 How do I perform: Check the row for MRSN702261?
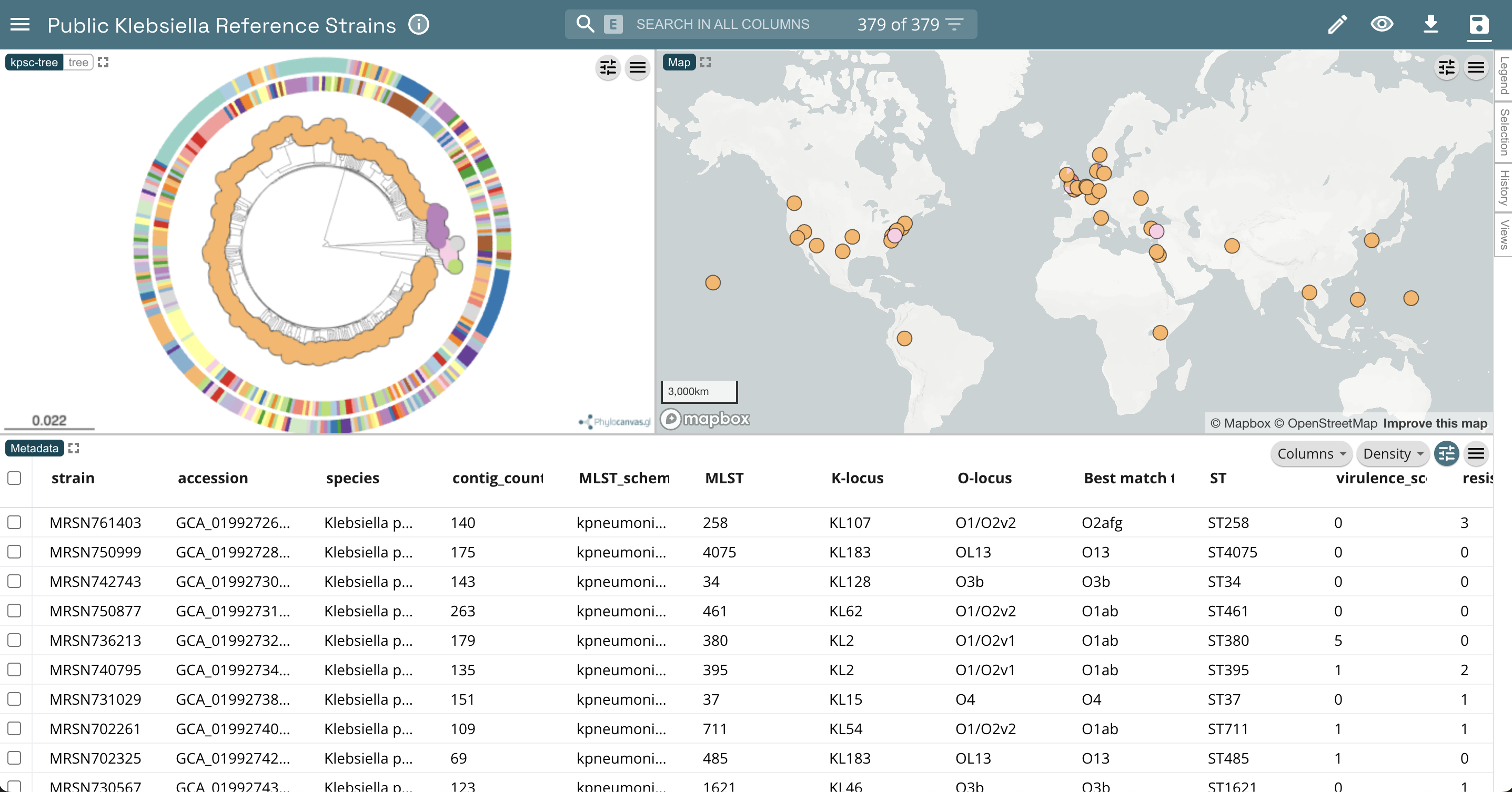pos(15,728)
